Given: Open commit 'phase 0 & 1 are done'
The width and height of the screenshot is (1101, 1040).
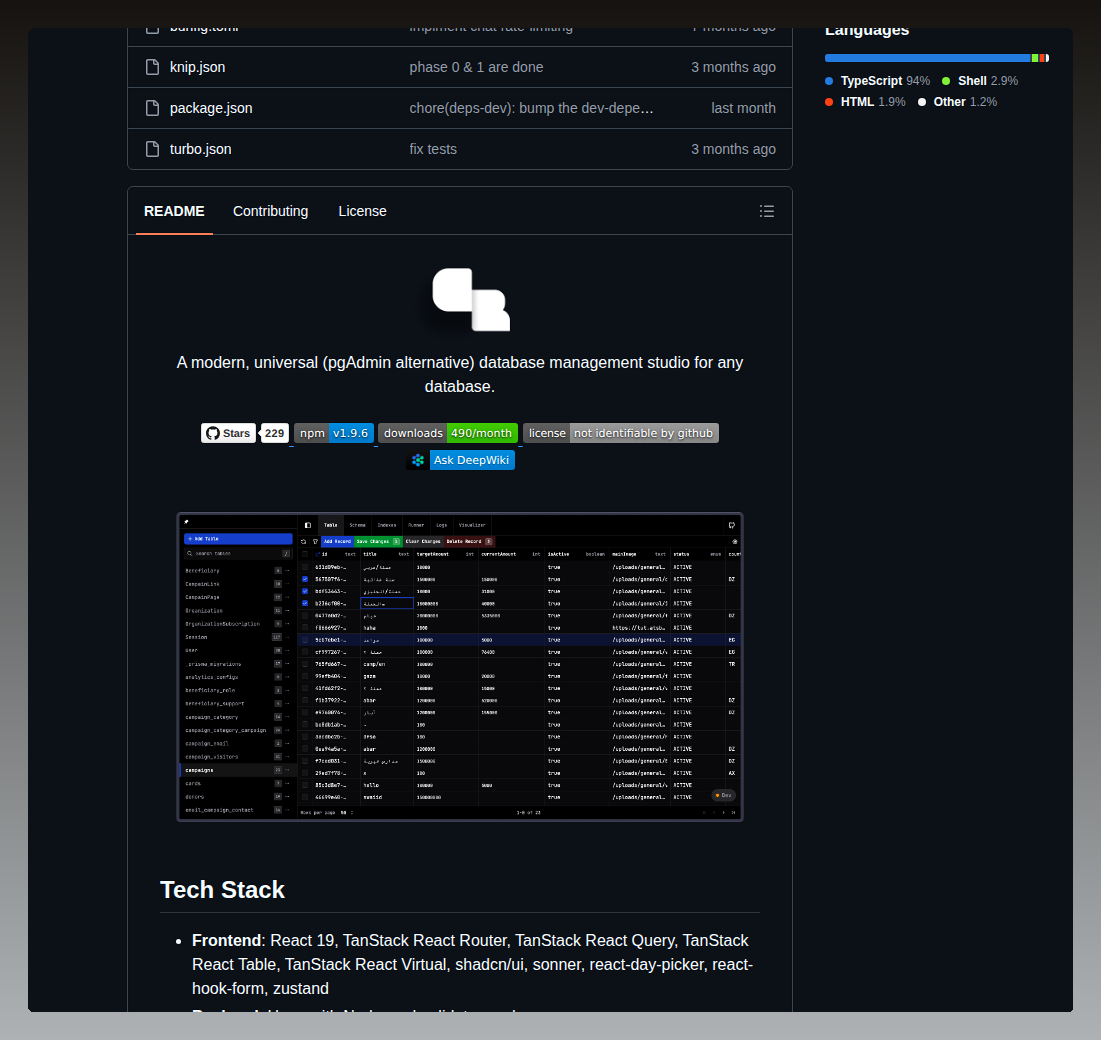Looking at the screenshot, I should pyautogui.click(x=476, y=67).
